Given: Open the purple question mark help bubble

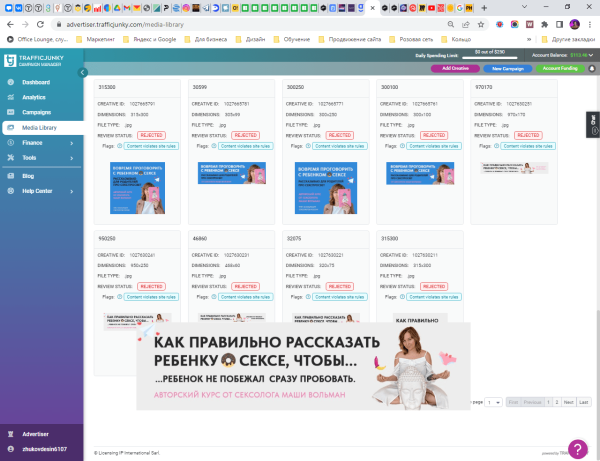Looking at the screenshot, I should tap(578, 448).
